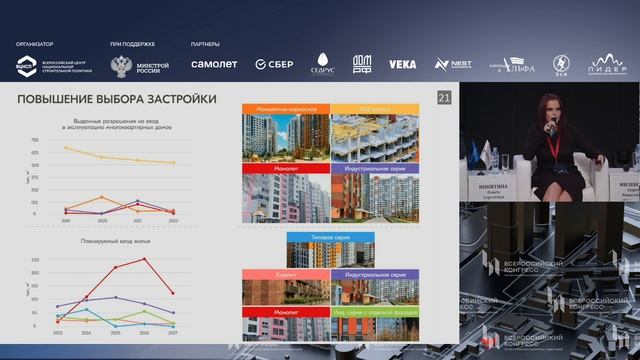Click the 750 axis label in upper chart
This screenshot has height=360, width=640.
35,140
